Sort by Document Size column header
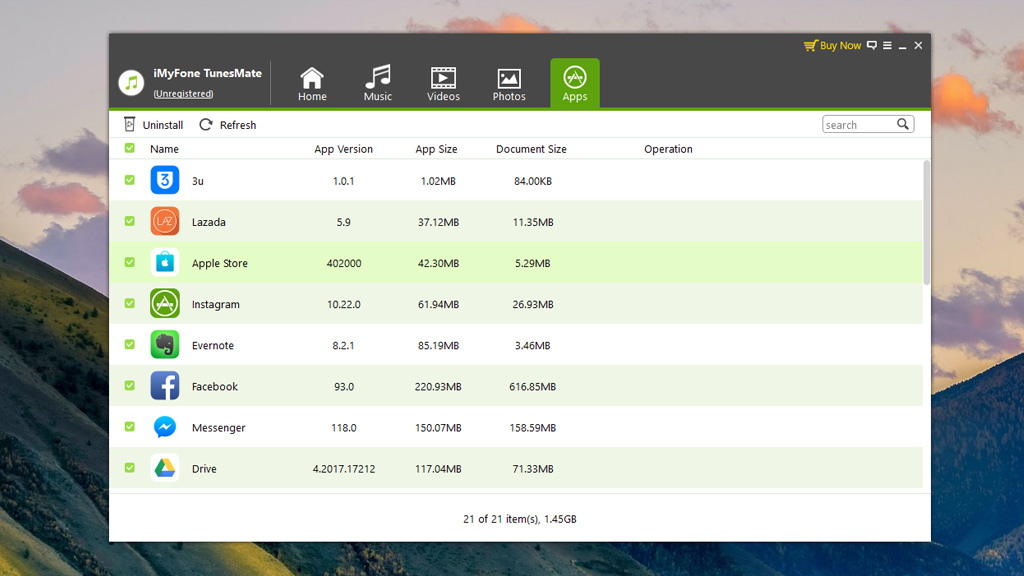1024x576 pixels. click(x=531, y=149)
